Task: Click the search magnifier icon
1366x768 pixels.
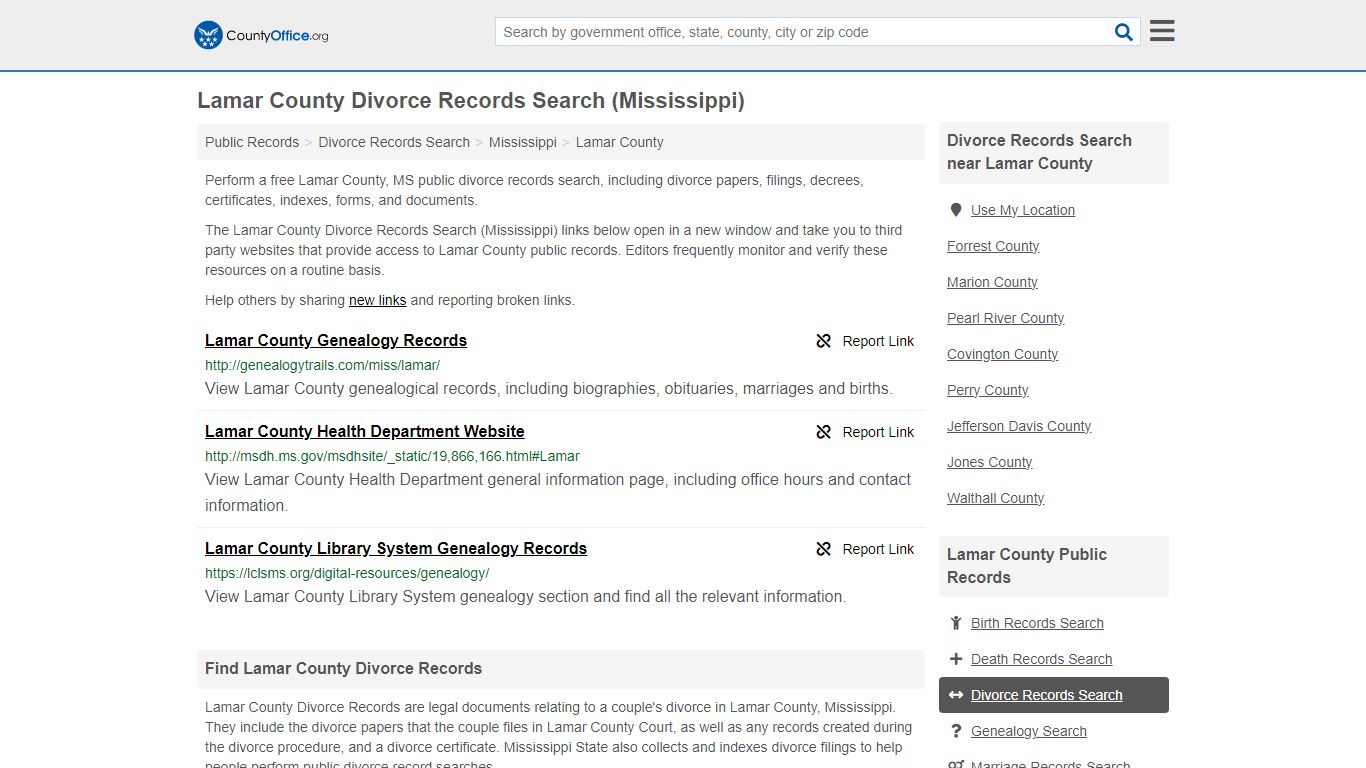Action: click(1123, 31)
